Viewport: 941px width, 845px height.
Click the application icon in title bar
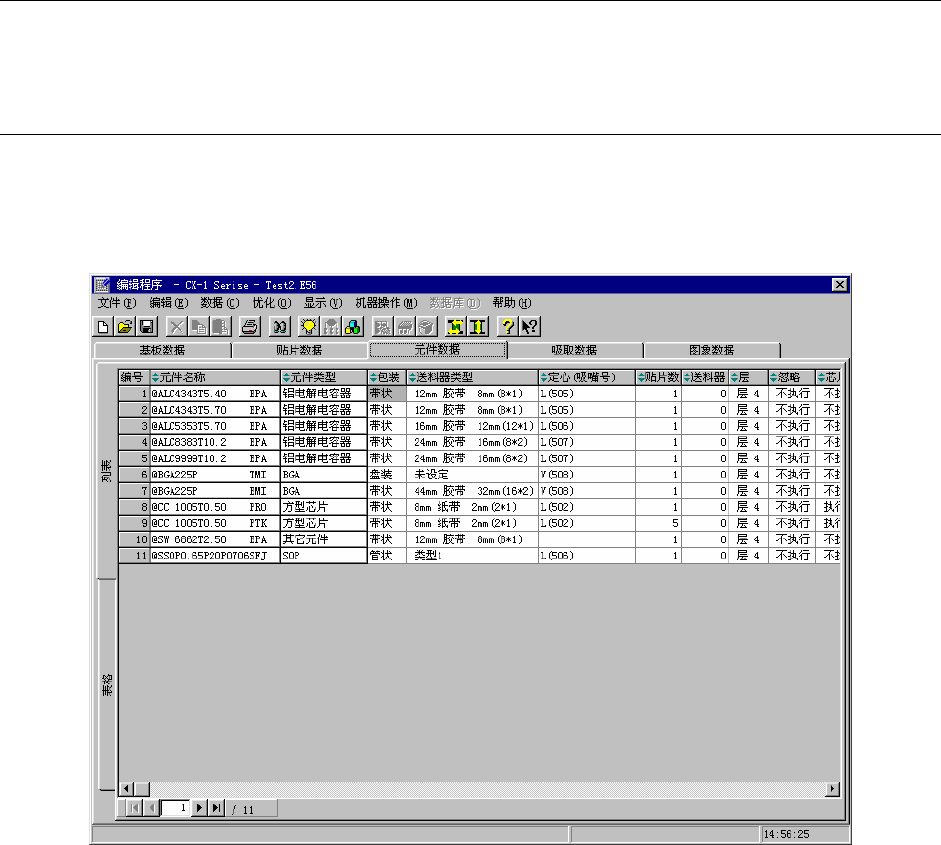tap(102, 284)
